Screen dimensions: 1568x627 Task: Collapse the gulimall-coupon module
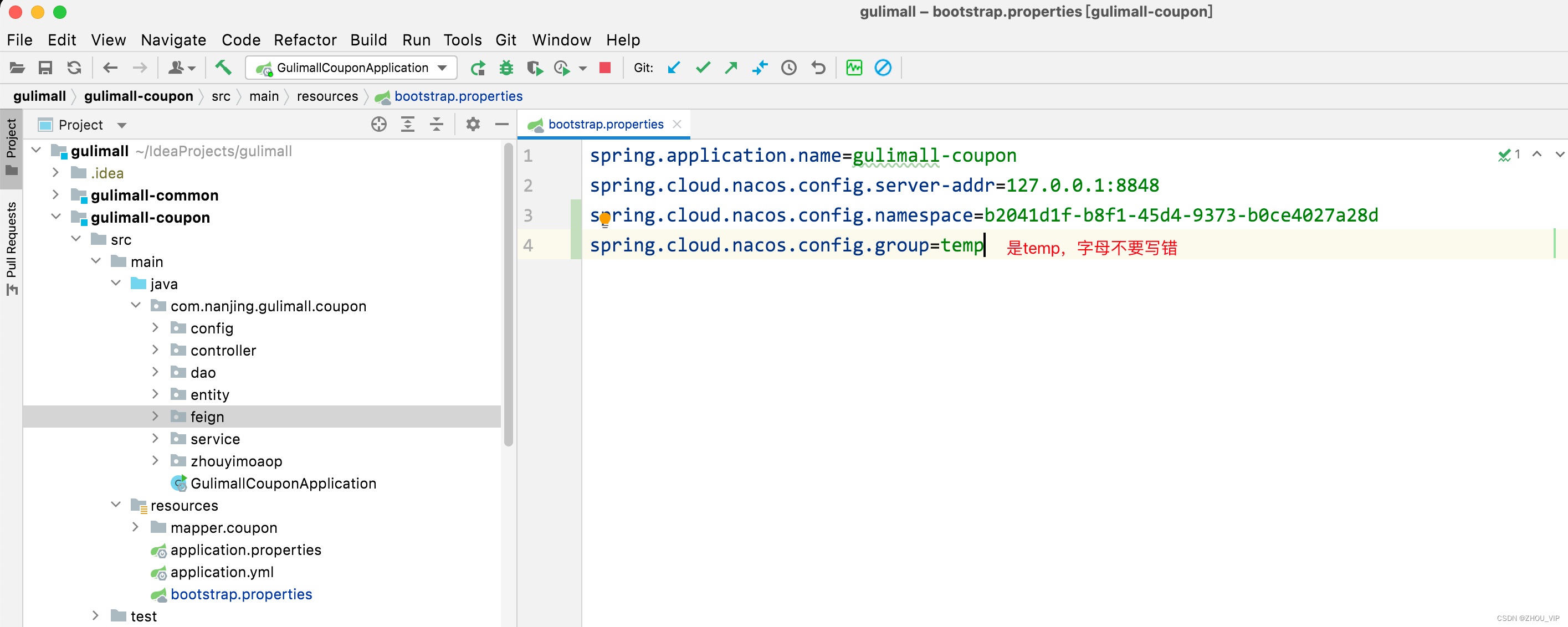pos(56,217)
